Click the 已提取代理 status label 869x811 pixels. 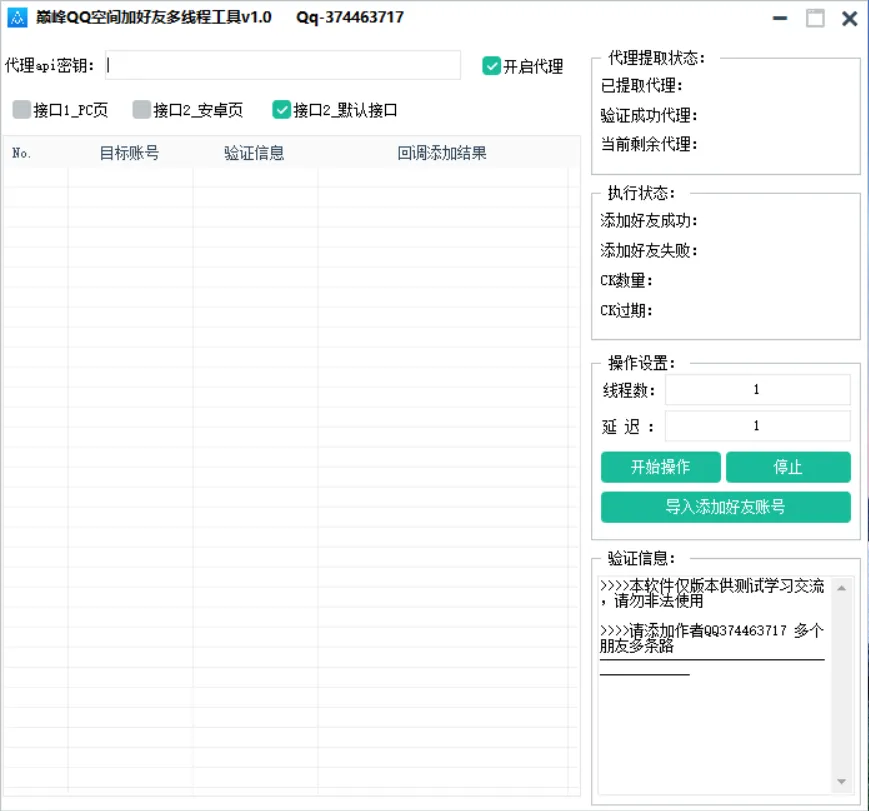639,86
